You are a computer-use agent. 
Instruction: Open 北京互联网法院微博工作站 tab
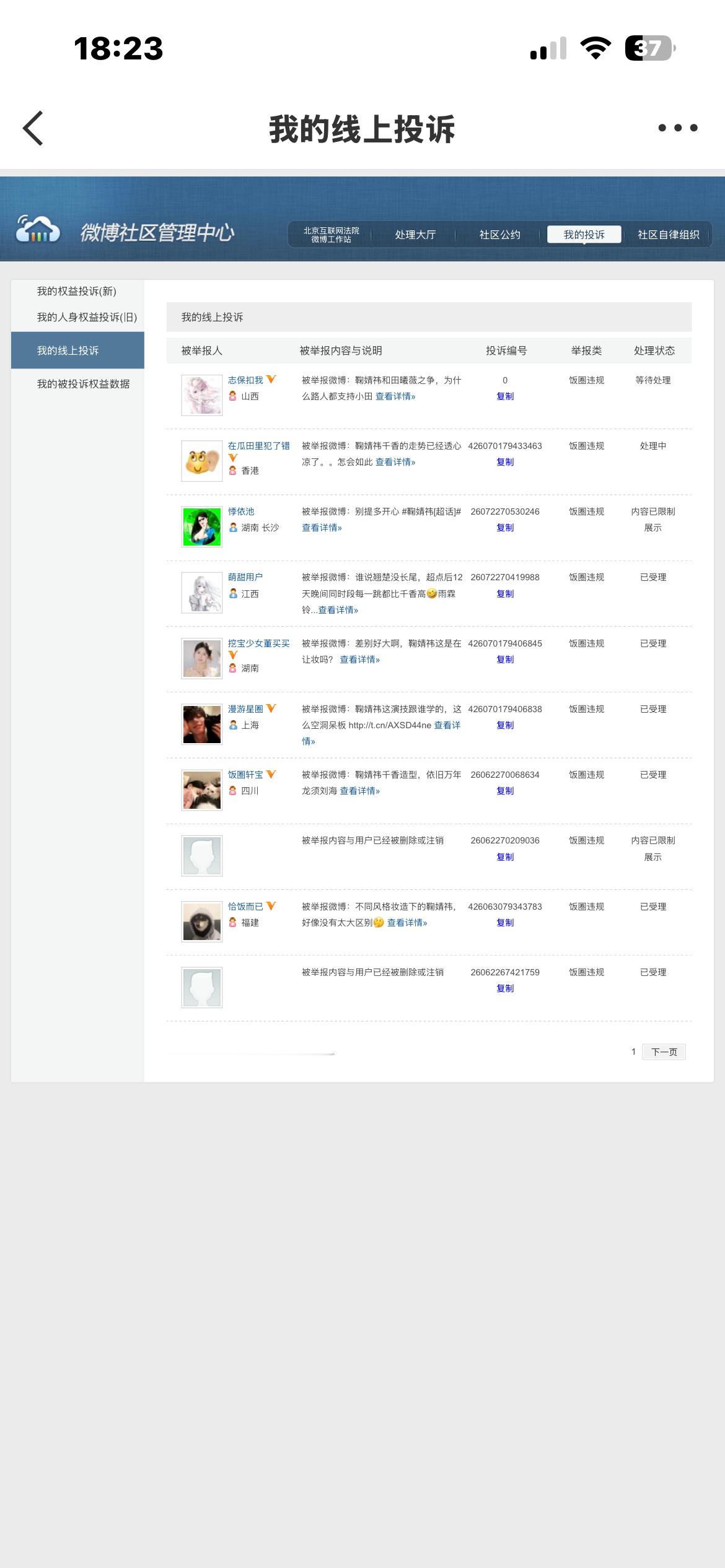click(331, 235)
